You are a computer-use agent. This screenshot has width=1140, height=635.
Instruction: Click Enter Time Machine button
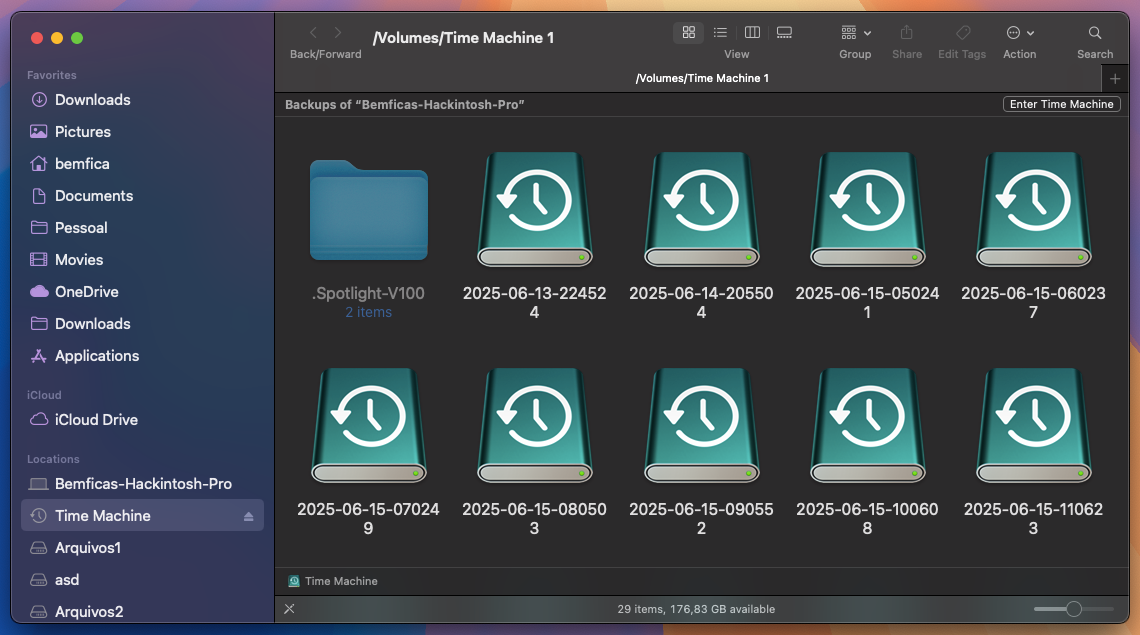[x=1061, y=104]
